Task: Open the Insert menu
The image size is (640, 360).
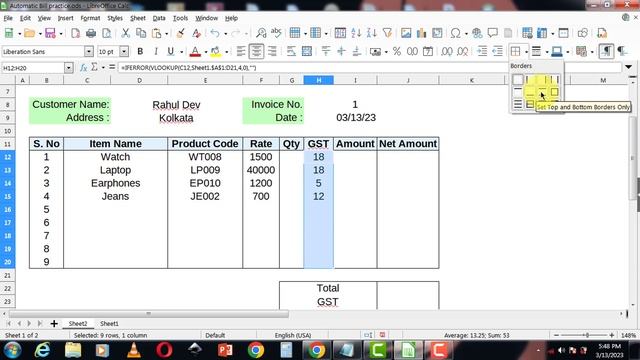Action: 65,18
